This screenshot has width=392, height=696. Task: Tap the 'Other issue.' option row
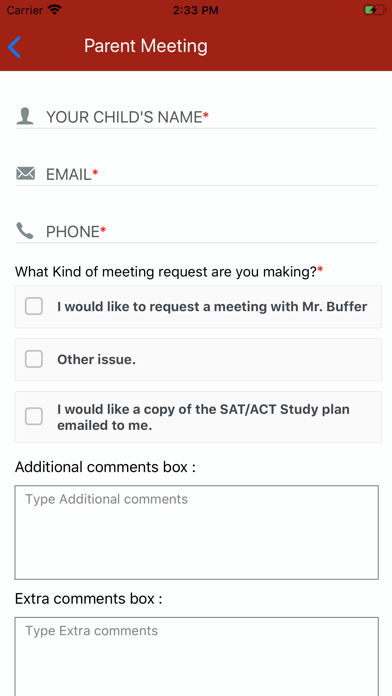[x=198, y=360]
